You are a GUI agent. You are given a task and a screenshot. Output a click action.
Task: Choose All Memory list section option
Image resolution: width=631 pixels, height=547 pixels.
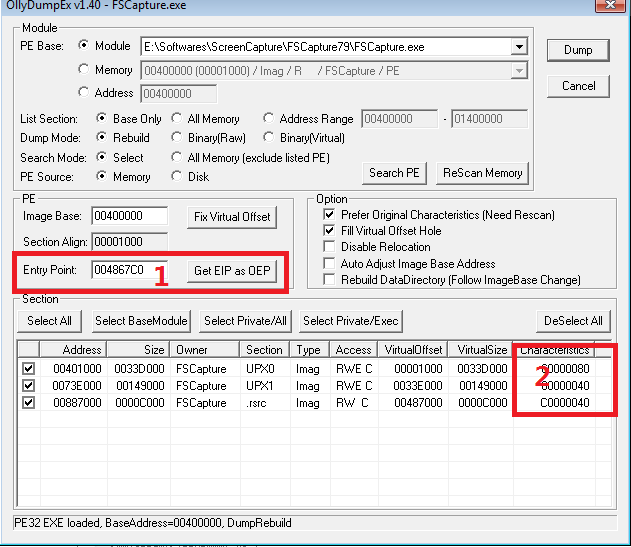tap(176, 118)
